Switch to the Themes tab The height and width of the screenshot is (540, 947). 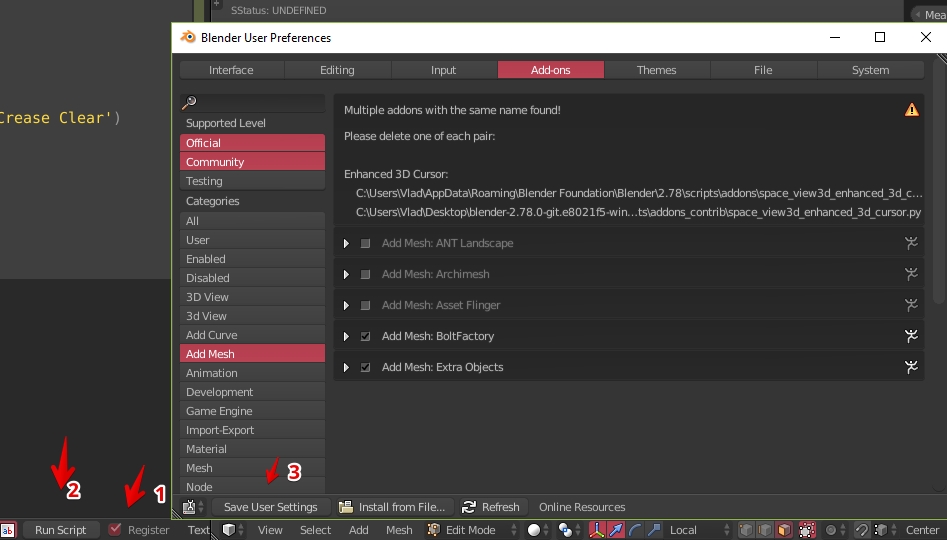tap(656, 70)
